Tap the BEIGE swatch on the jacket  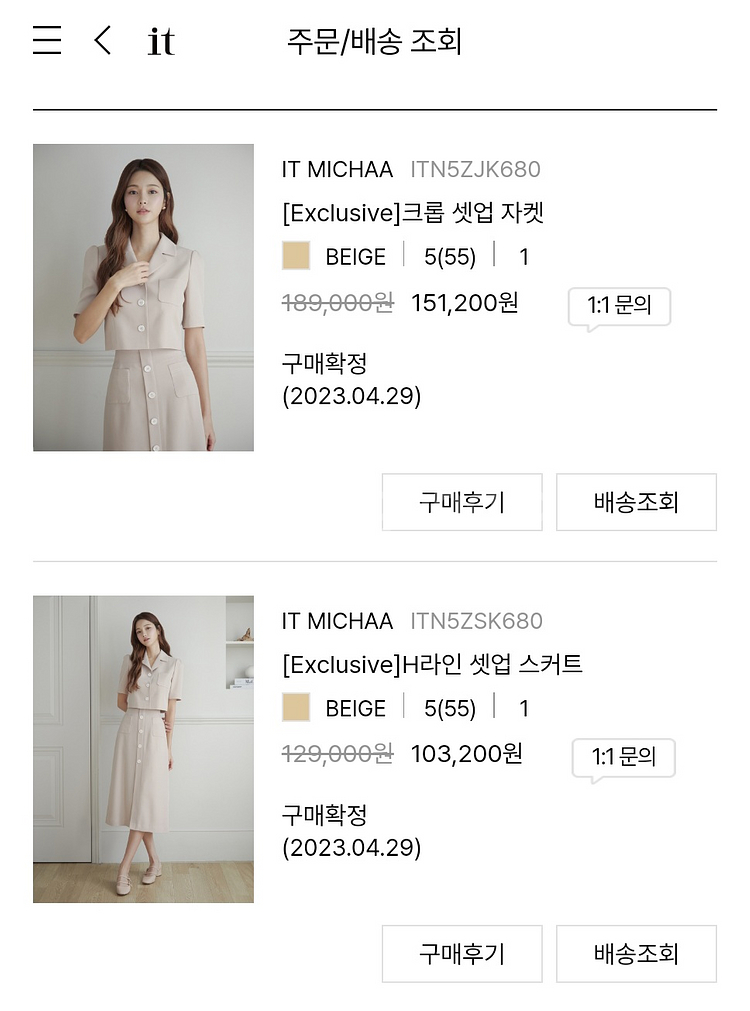pyautogui.click(x=296, y=257)
